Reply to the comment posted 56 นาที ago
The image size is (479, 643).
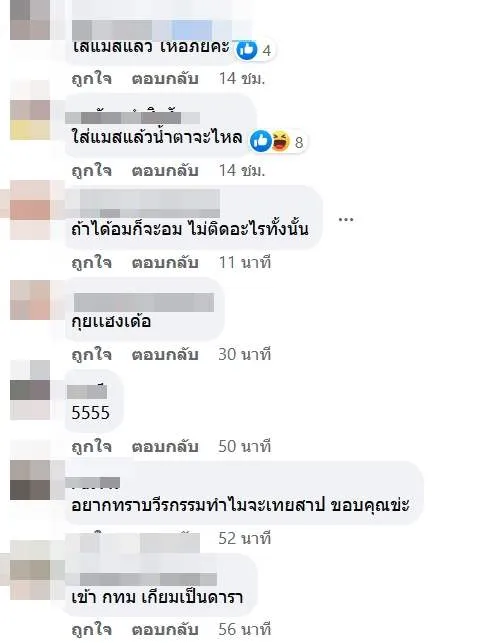point(165,629)
